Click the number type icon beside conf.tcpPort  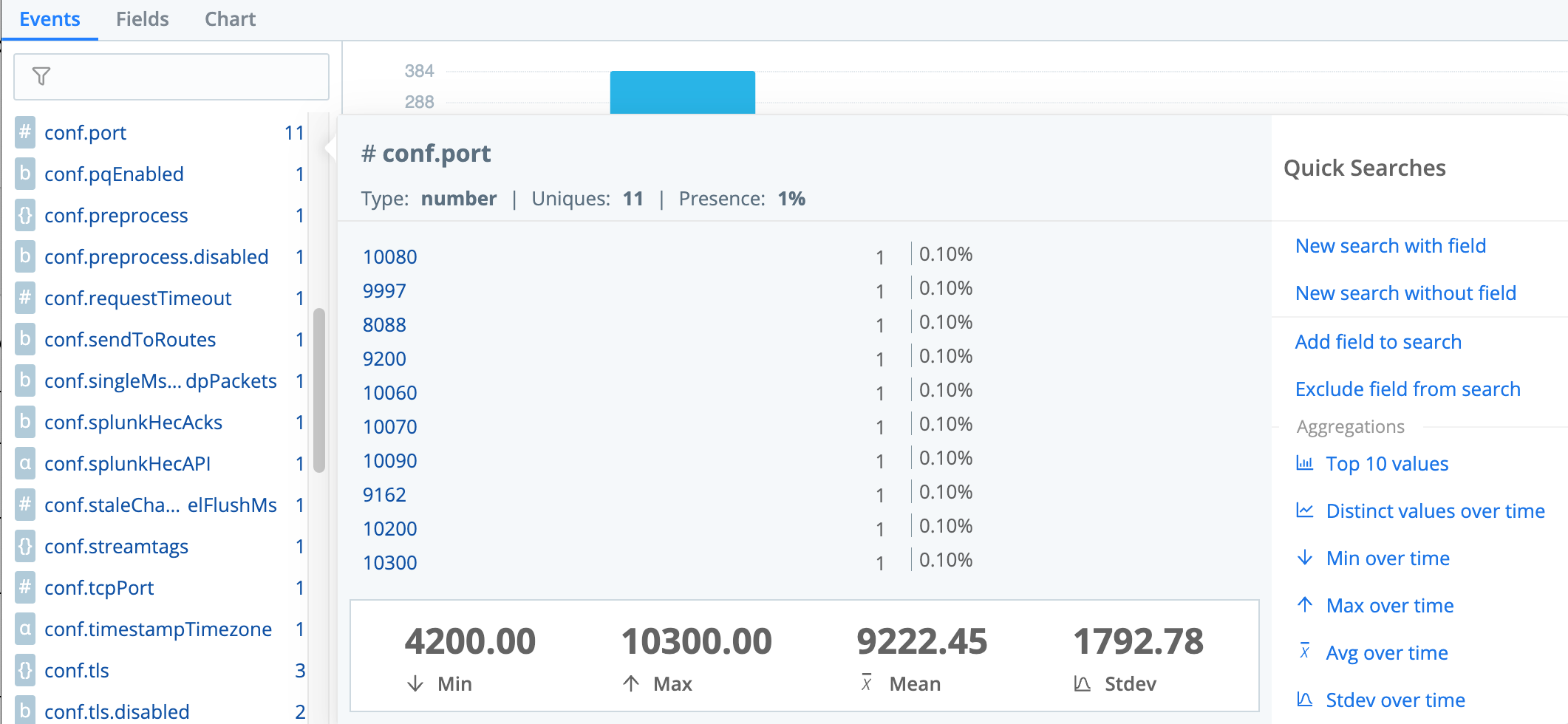pyautogui.click(x=25, y=587)
